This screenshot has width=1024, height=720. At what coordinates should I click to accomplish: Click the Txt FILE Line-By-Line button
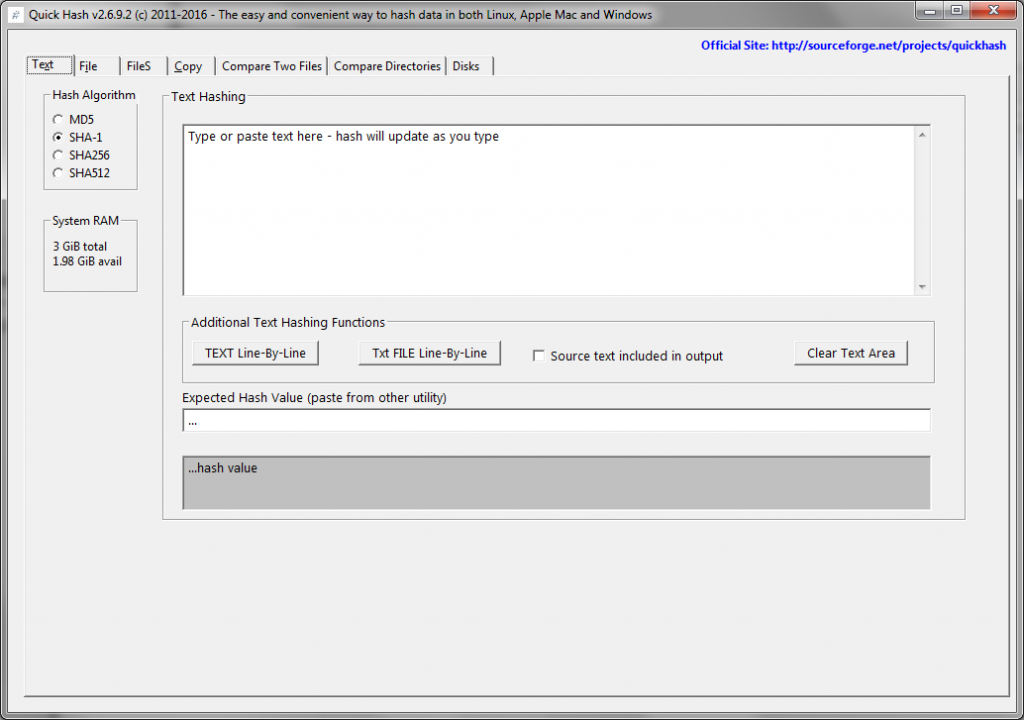pyautogui.click(x=429, y=352)
